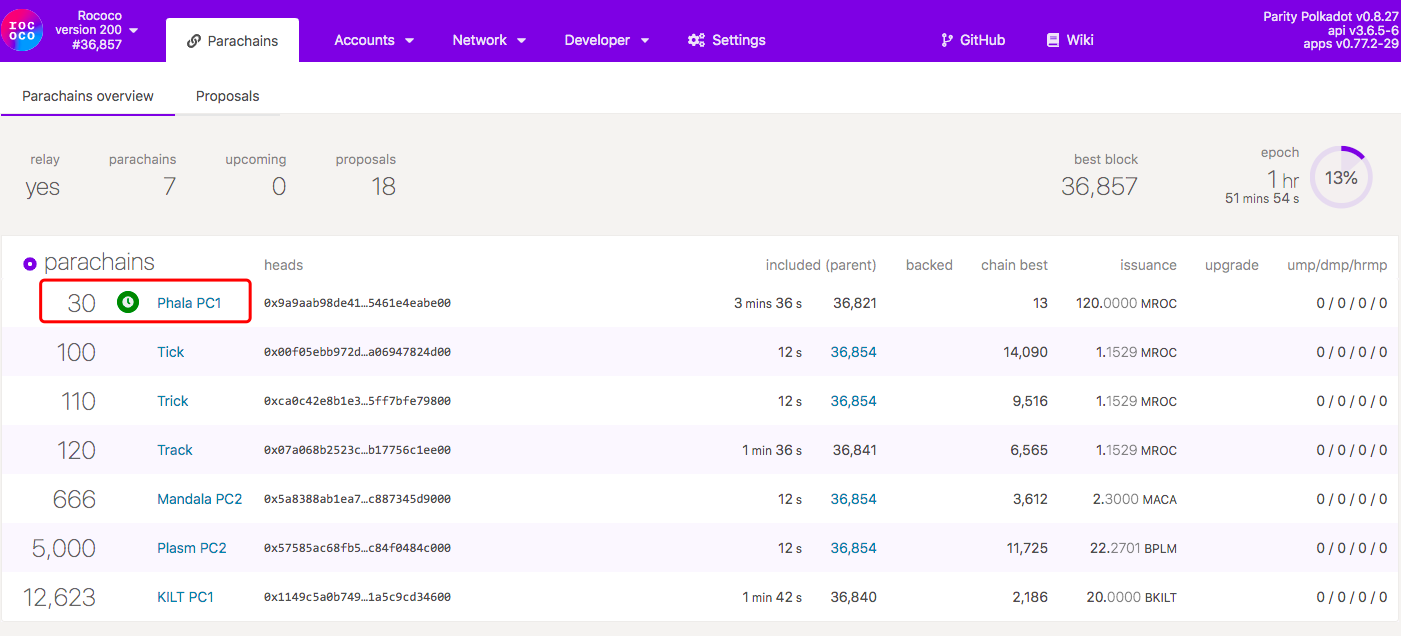1401x636 pixels.
Task: Open block 36,854 link in Plasm PC2 row
Action: tap(854, 548)
